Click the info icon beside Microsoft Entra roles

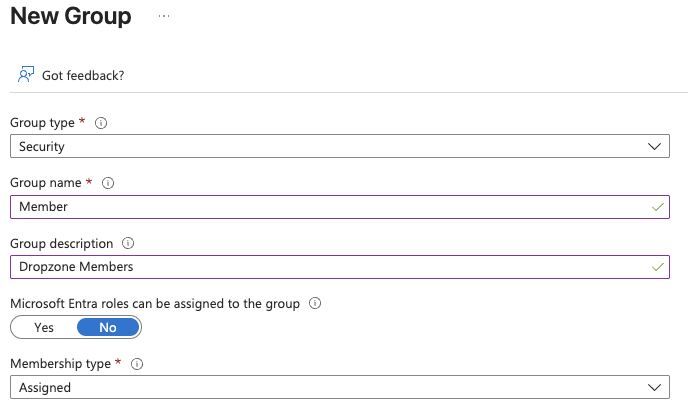(315, 303)
